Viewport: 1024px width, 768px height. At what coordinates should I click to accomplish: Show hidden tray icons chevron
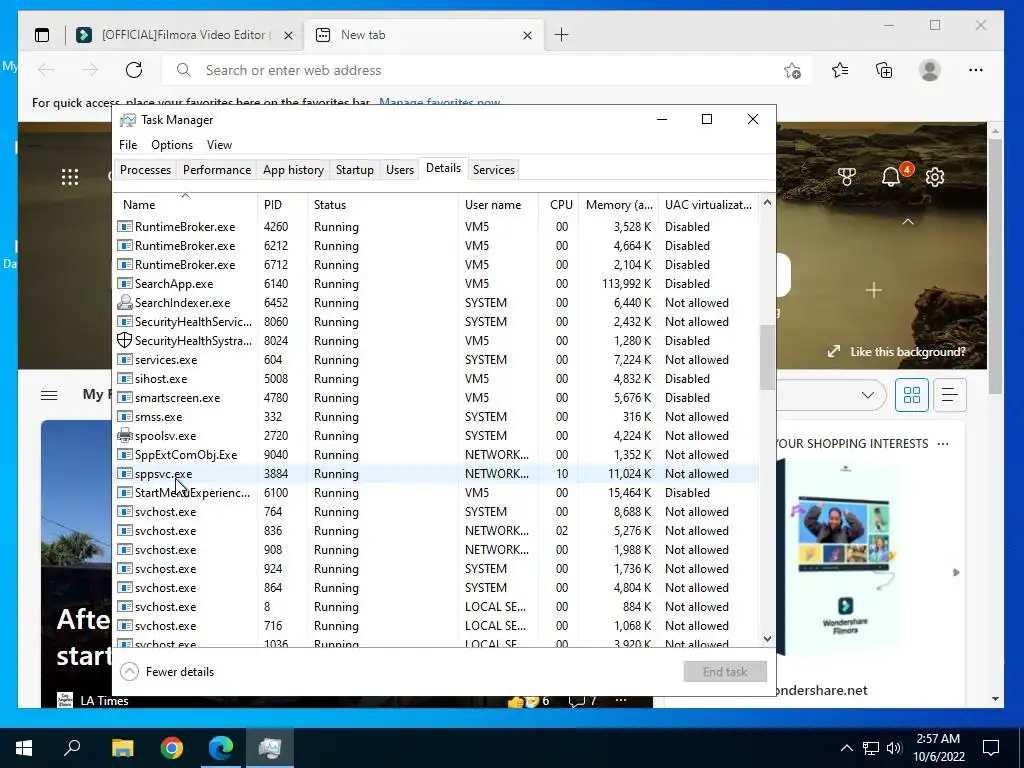click(x=846, y=748)
